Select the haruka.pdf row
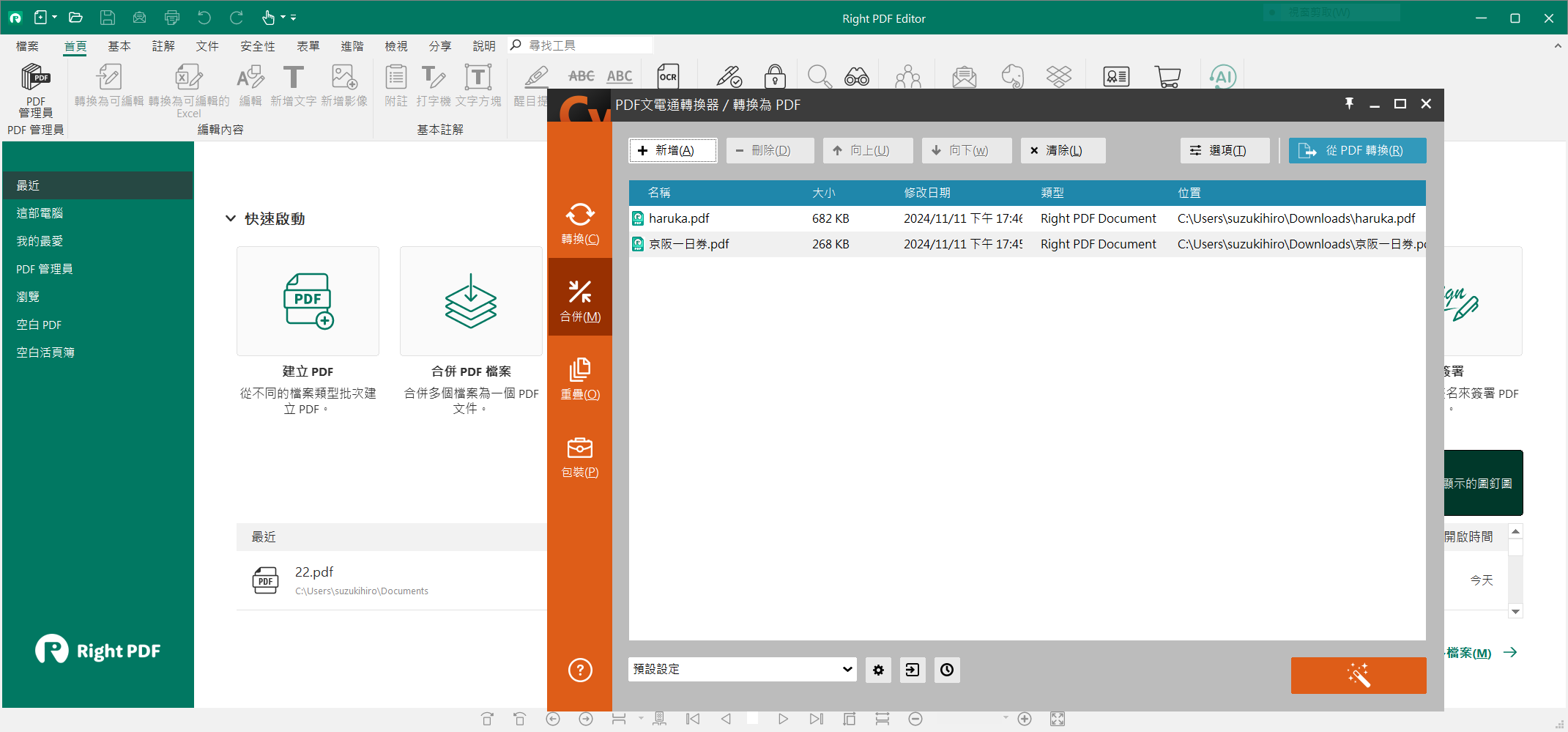Screen dimensions: 1568x732 (1027, 218)
